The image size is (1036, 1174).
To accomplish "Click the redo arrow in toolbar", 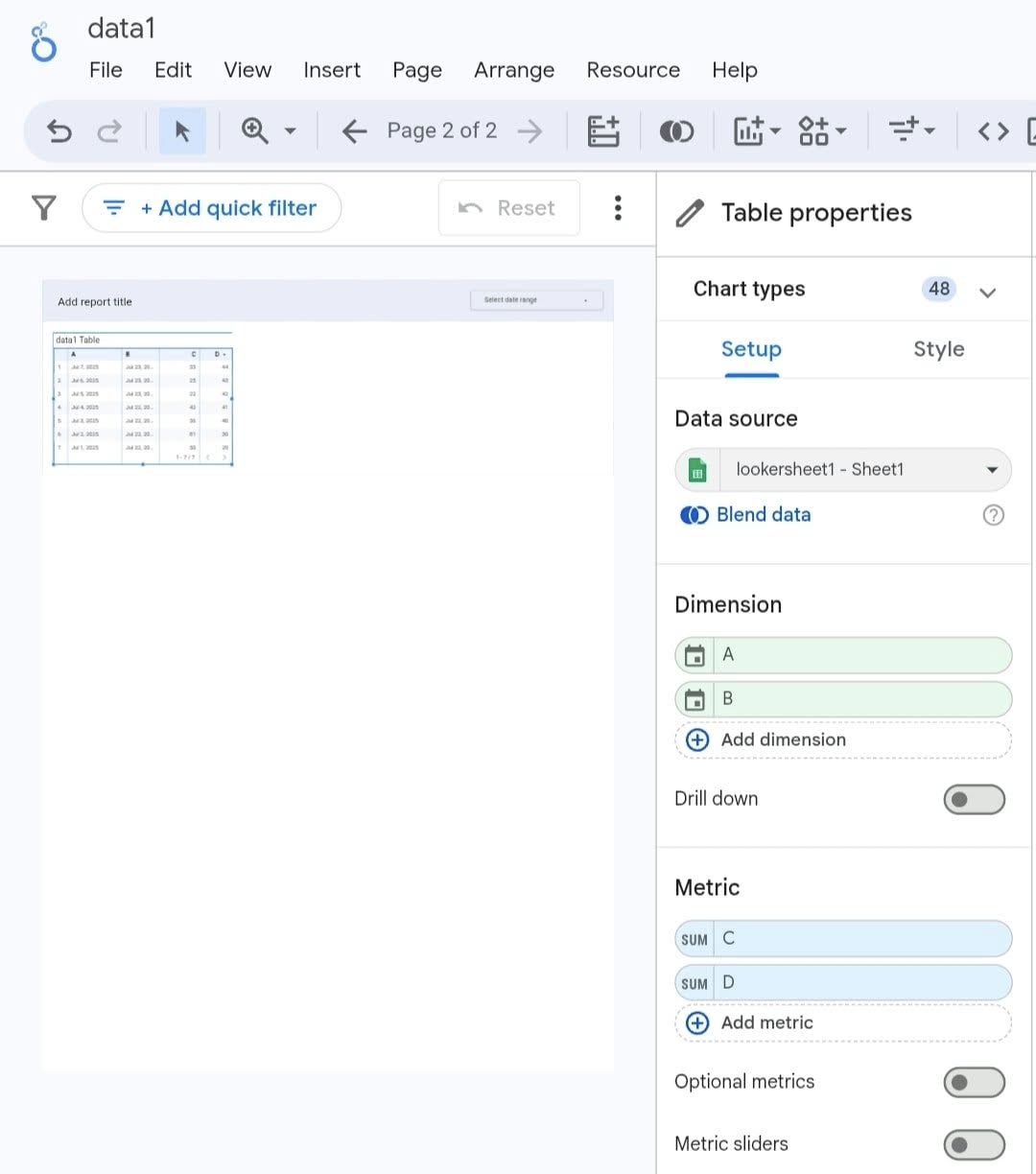I will (x=109, y=131).
